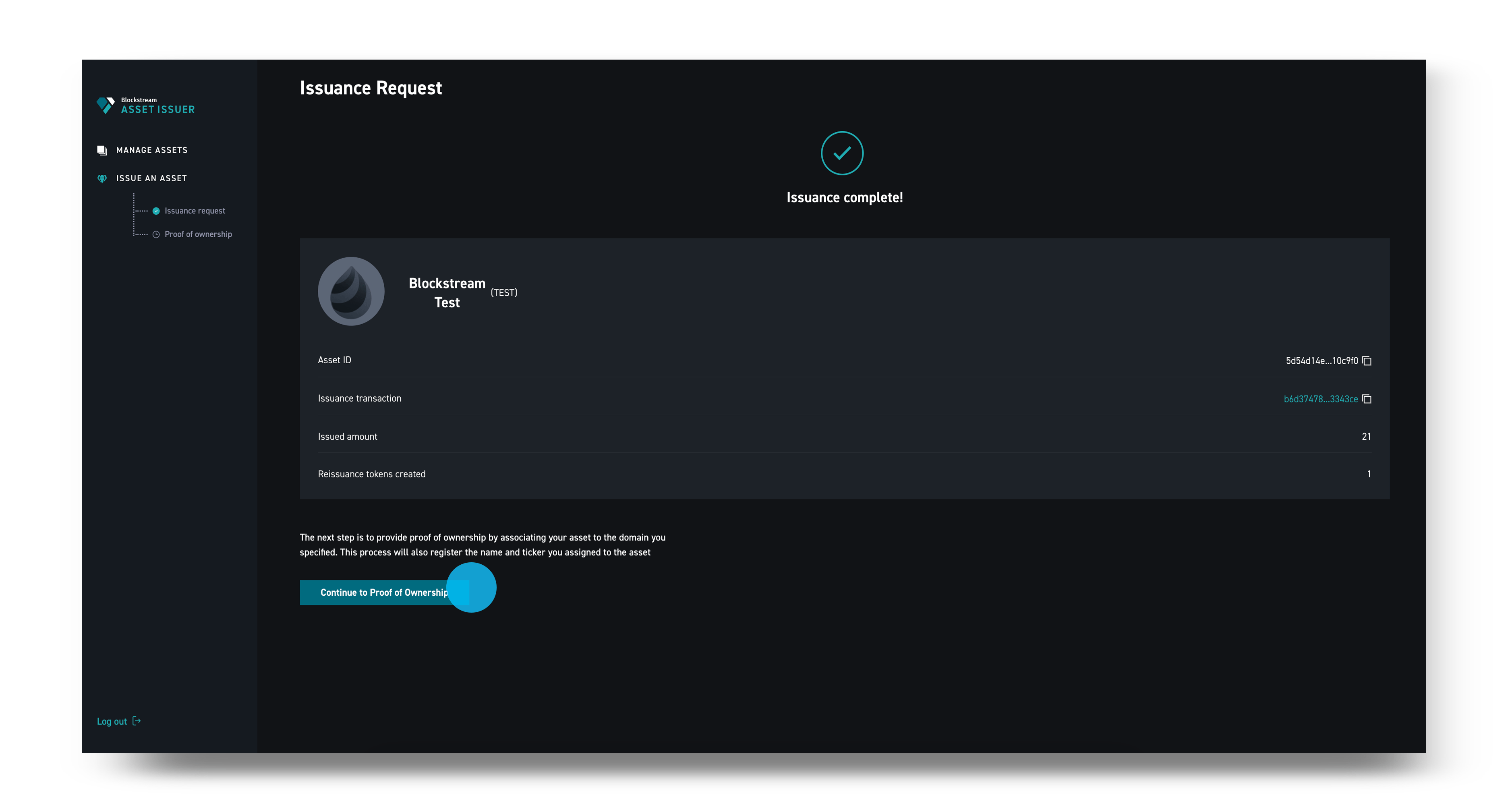Copy the Asset ID using the copy icon
This screenshot has height=812, width=1508.
1367,360
